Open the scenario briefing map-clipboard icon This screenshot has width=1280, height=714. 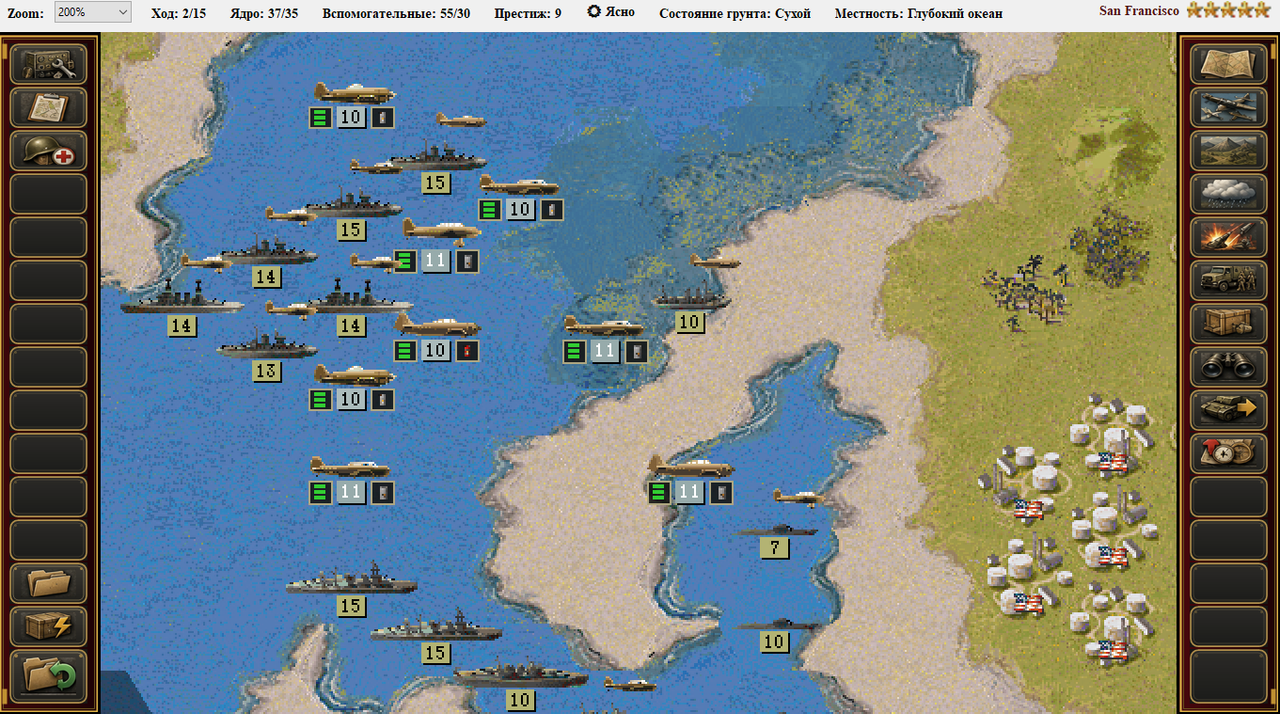49,108
